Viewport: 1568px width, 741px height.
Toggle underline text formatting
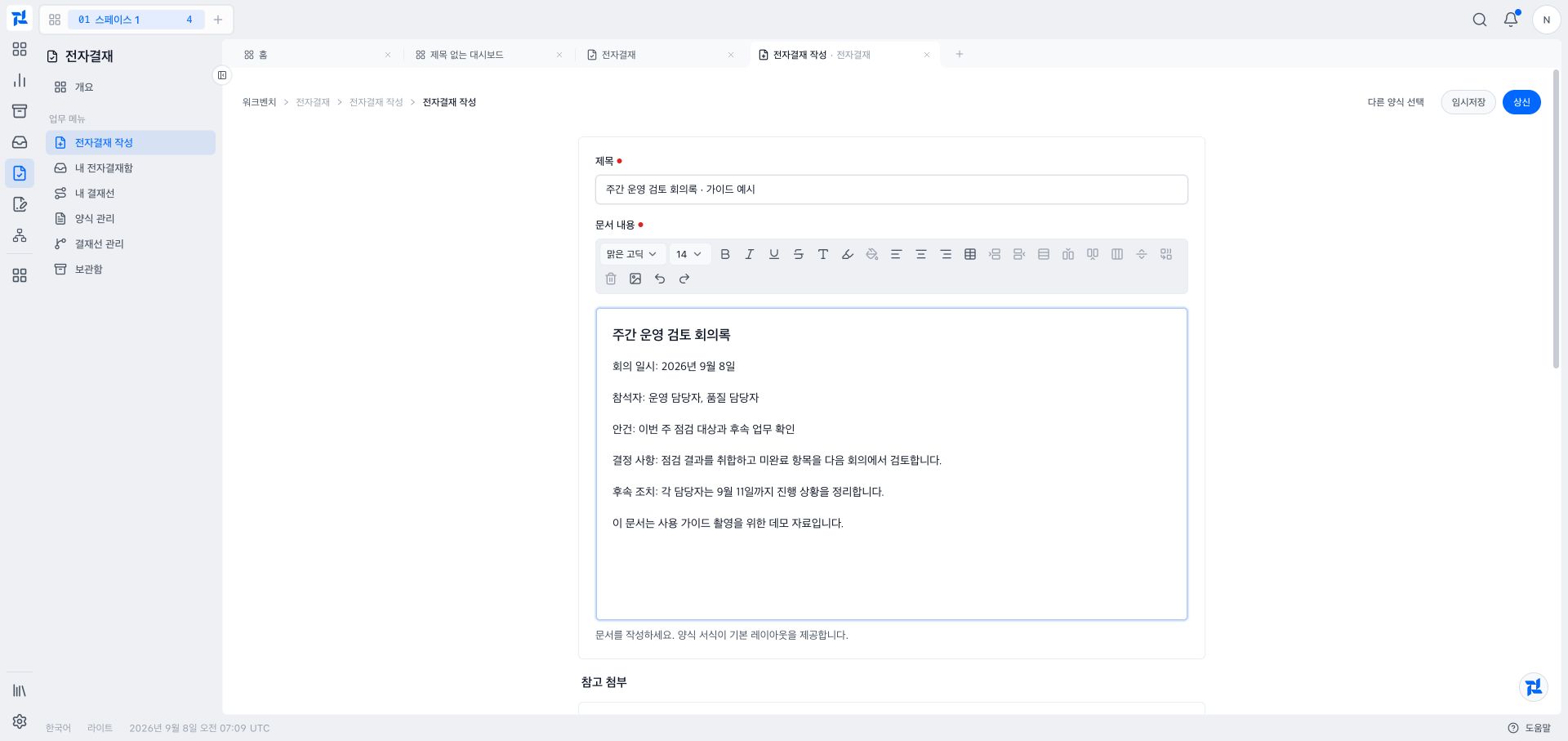tap(773, 254)
